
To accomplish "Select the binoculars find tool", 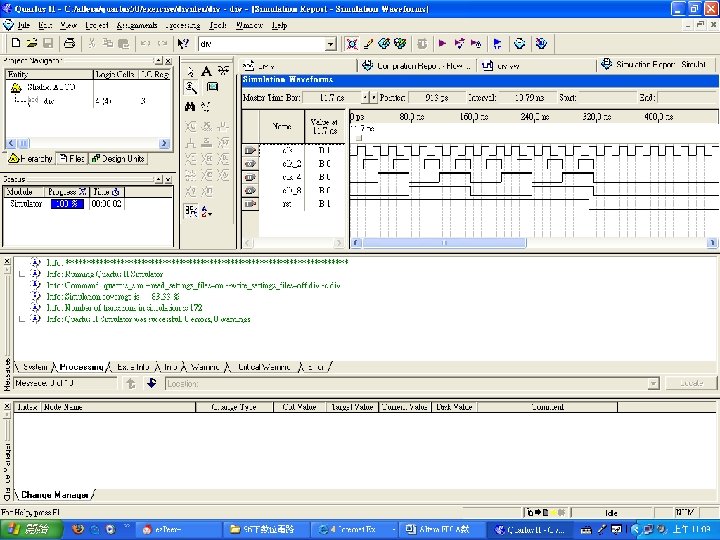I will (189, 105).
